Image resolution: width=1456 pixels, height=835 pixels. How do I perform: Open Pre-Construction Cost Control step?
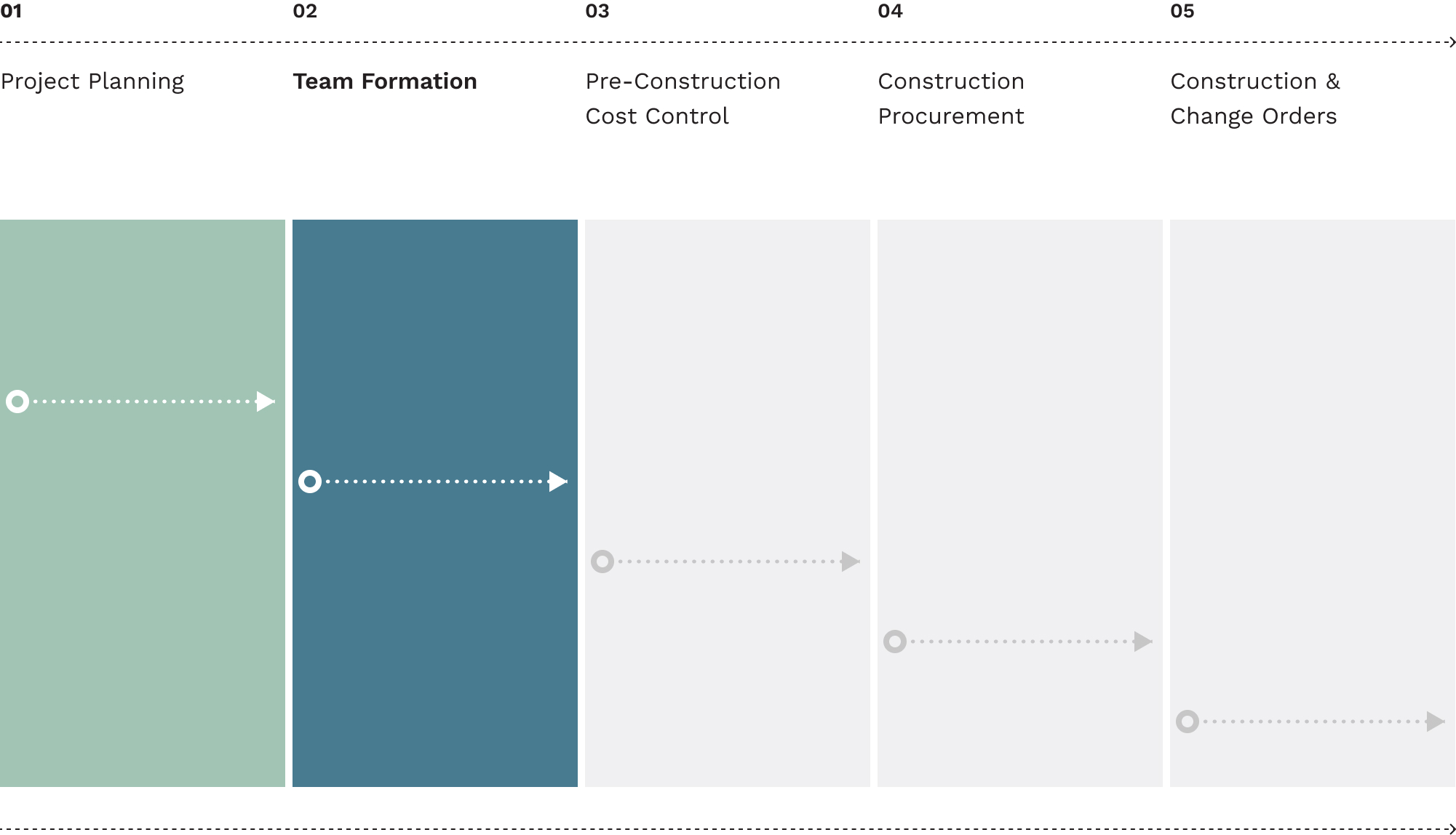[683, 98]
